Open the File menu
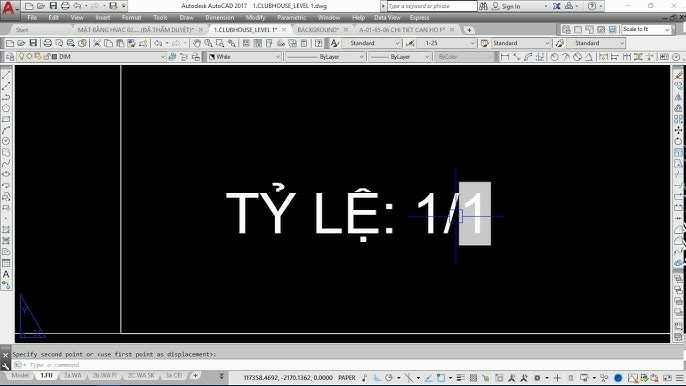Image resolution: width=686 pixels, height=386 pixels. 32,18
